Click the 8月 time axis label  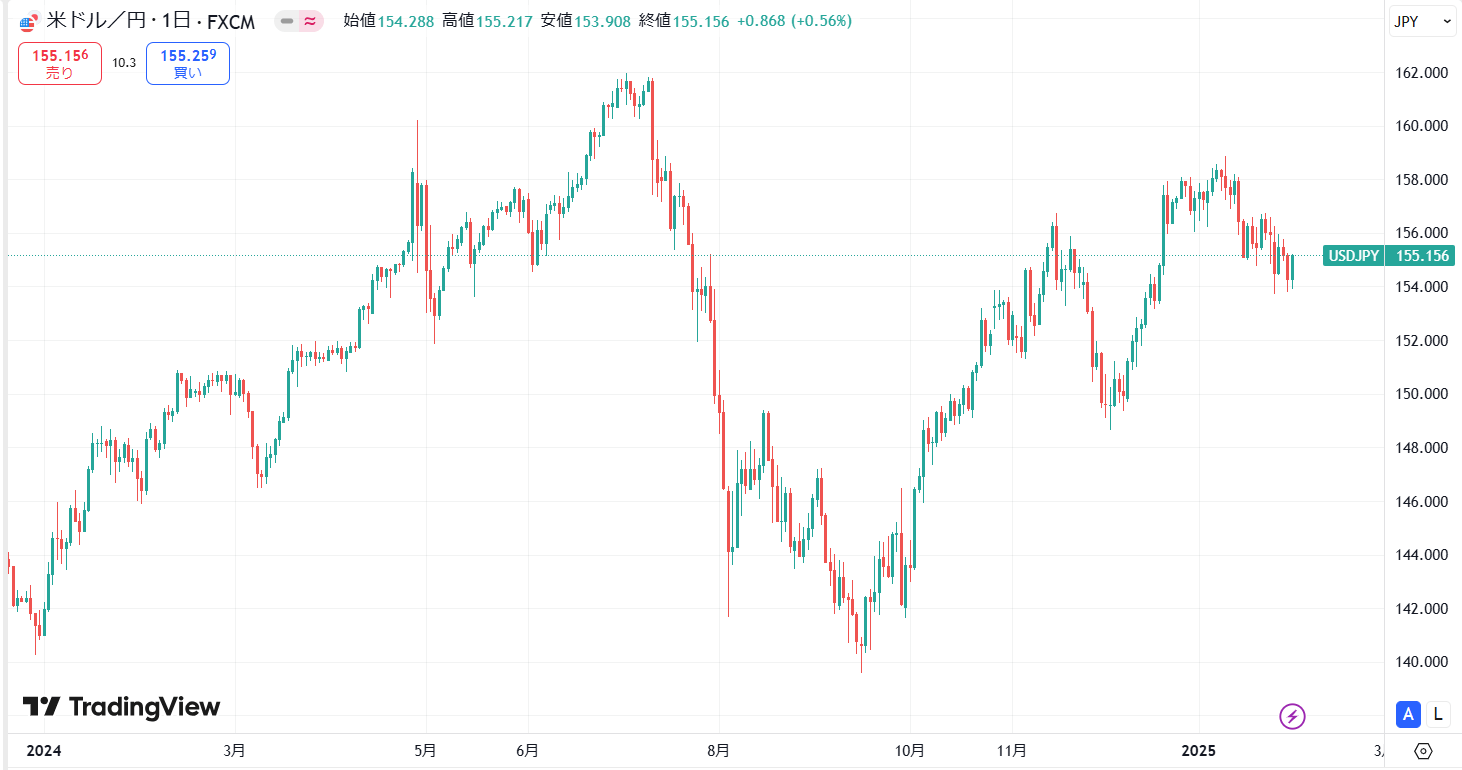pos(717,750)
